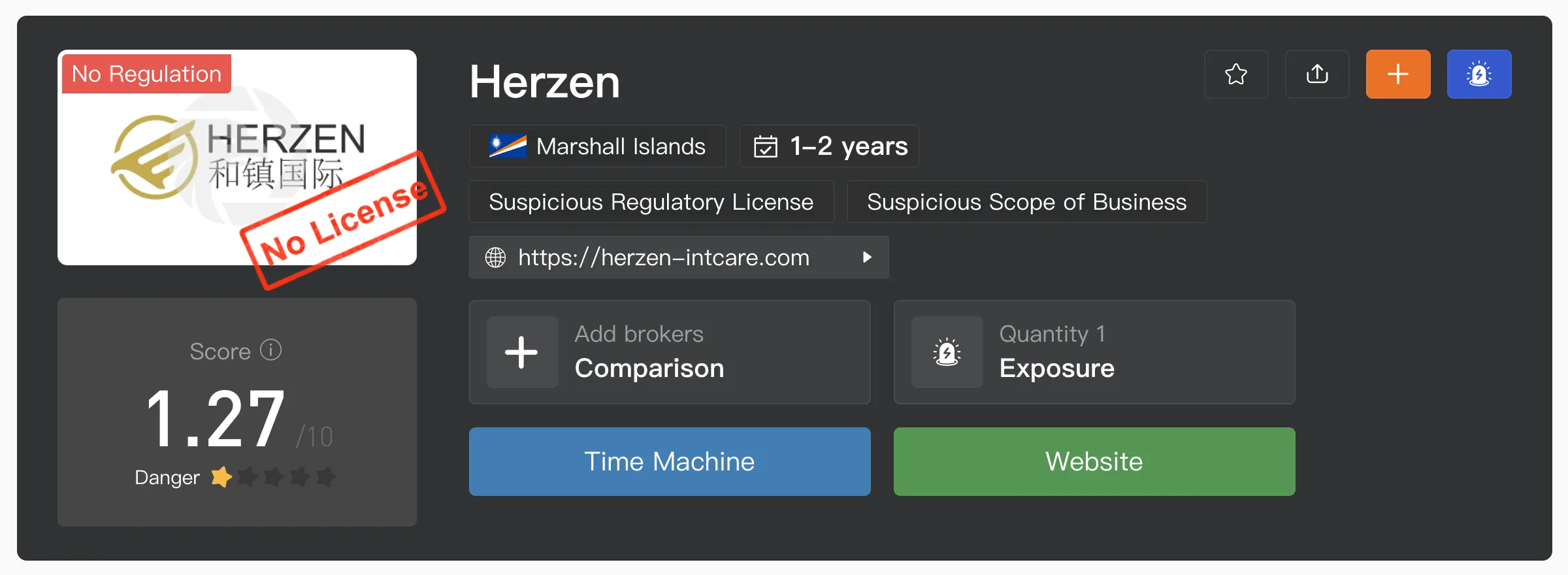Click the globe icon beside website URL
Image resolution: width=1568 pixels, height=575 pixels.
[x=495, y=257]
